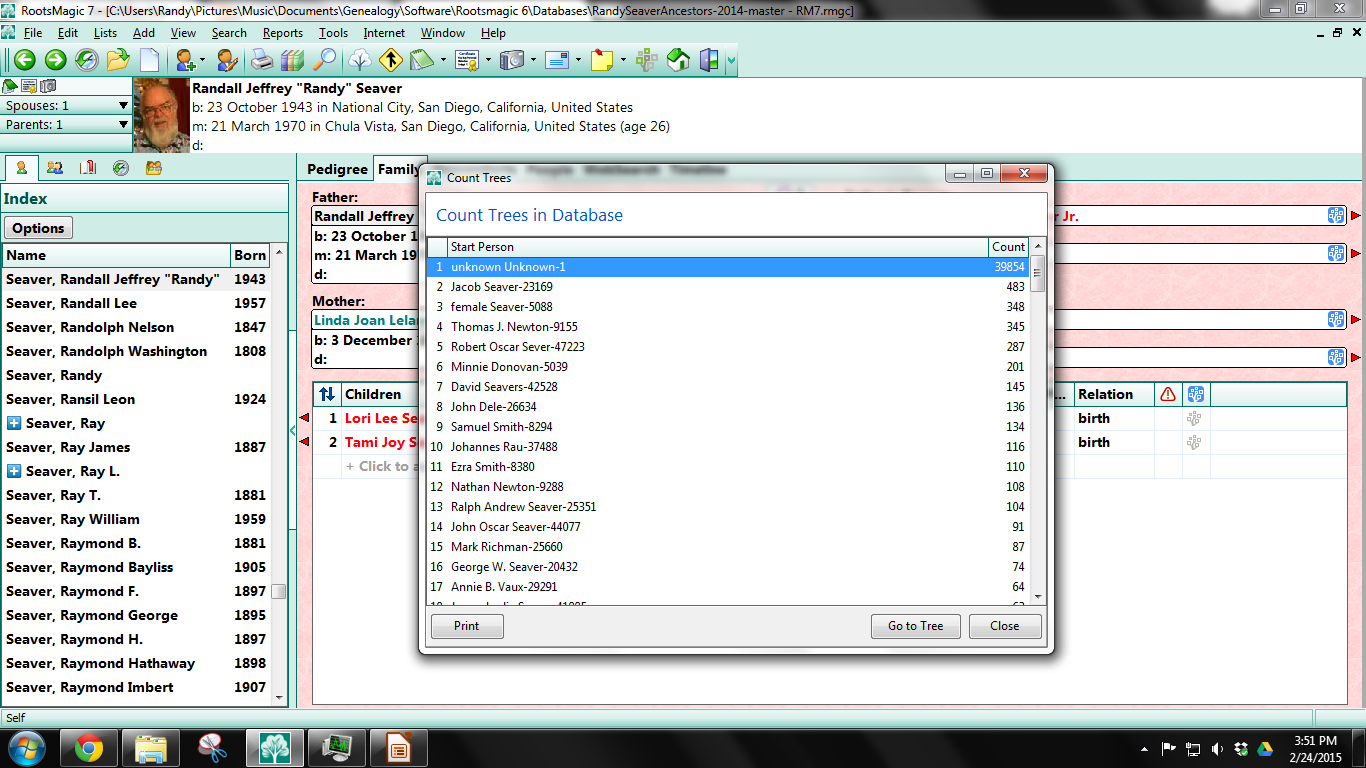Click the edit person pencil icon
The width and height of the screenshot is (1366, 768).
coord(227,60)
